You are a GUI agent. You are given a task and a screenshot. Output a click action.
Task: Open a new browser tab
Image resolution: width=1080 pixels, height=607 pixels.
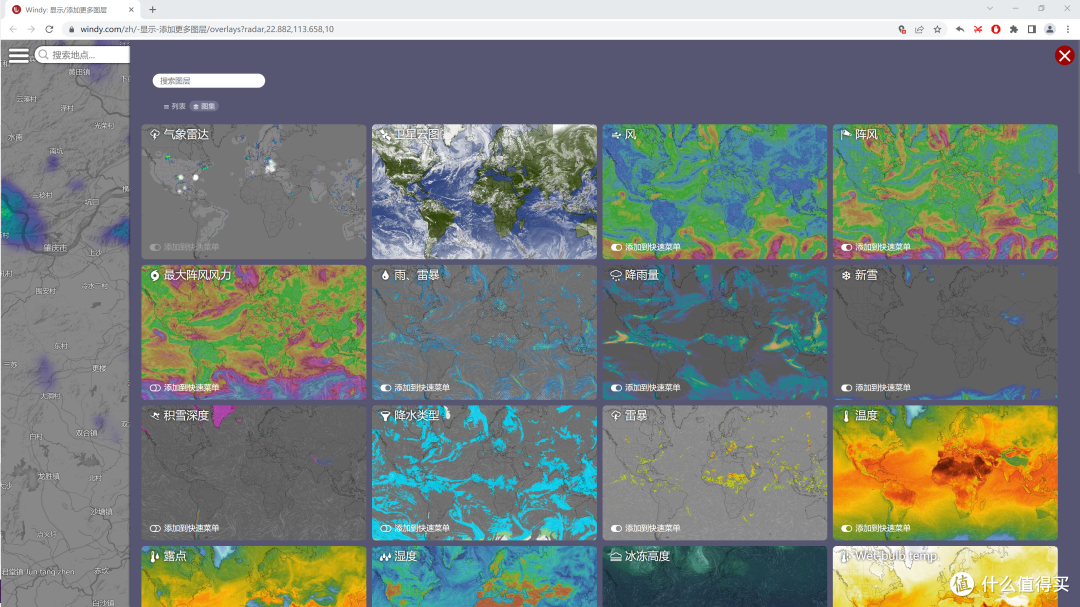[x=152, y=10]
